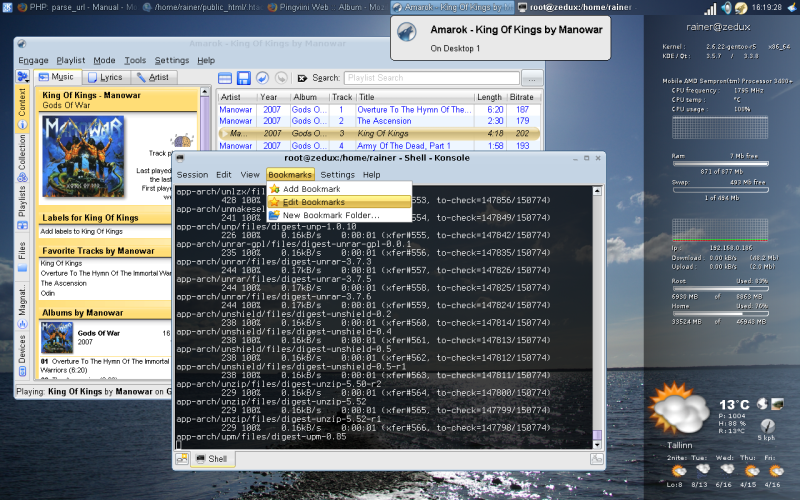Click the globe icon in weather widget
The width and height of the screenshot is (800, 500).
(762, 404)
